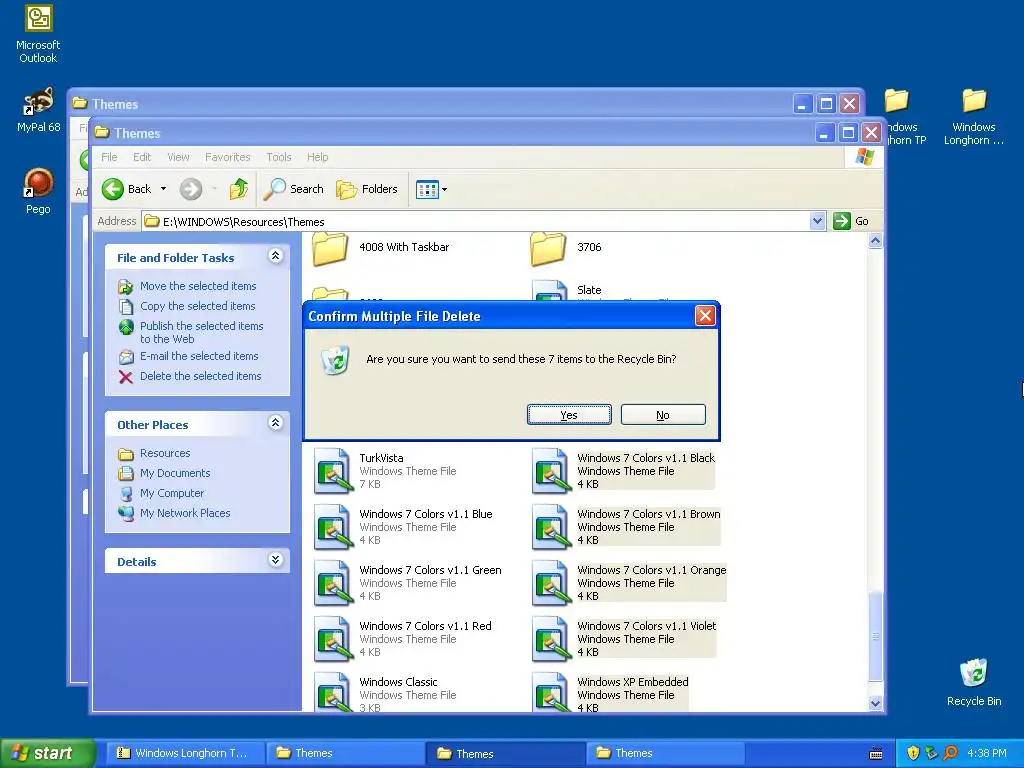The width and height of the screenshot is (1024, 768).
Task: Click Copy the selected items
Action: click(197, 306)
